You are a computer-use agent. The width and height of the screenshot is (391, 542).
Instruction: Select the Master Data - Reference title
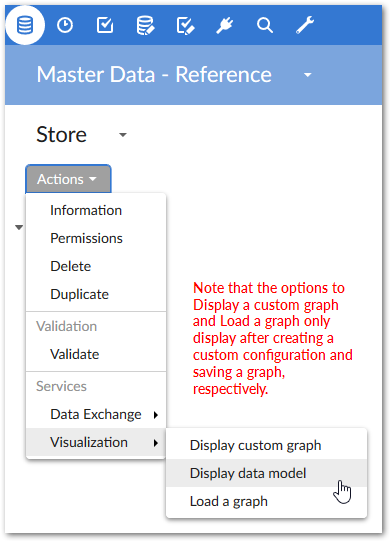[x=154, y=75]
